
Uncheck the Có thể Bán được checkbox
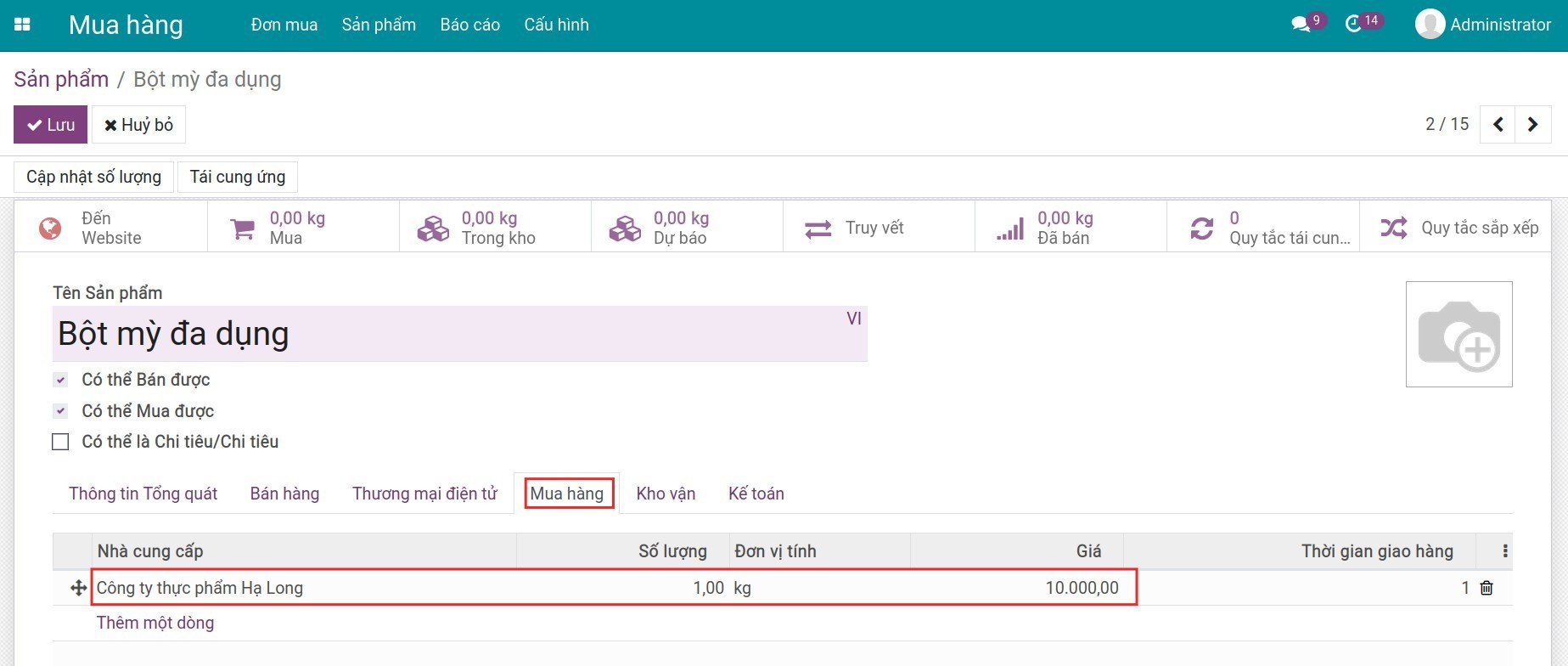point(60,380)
